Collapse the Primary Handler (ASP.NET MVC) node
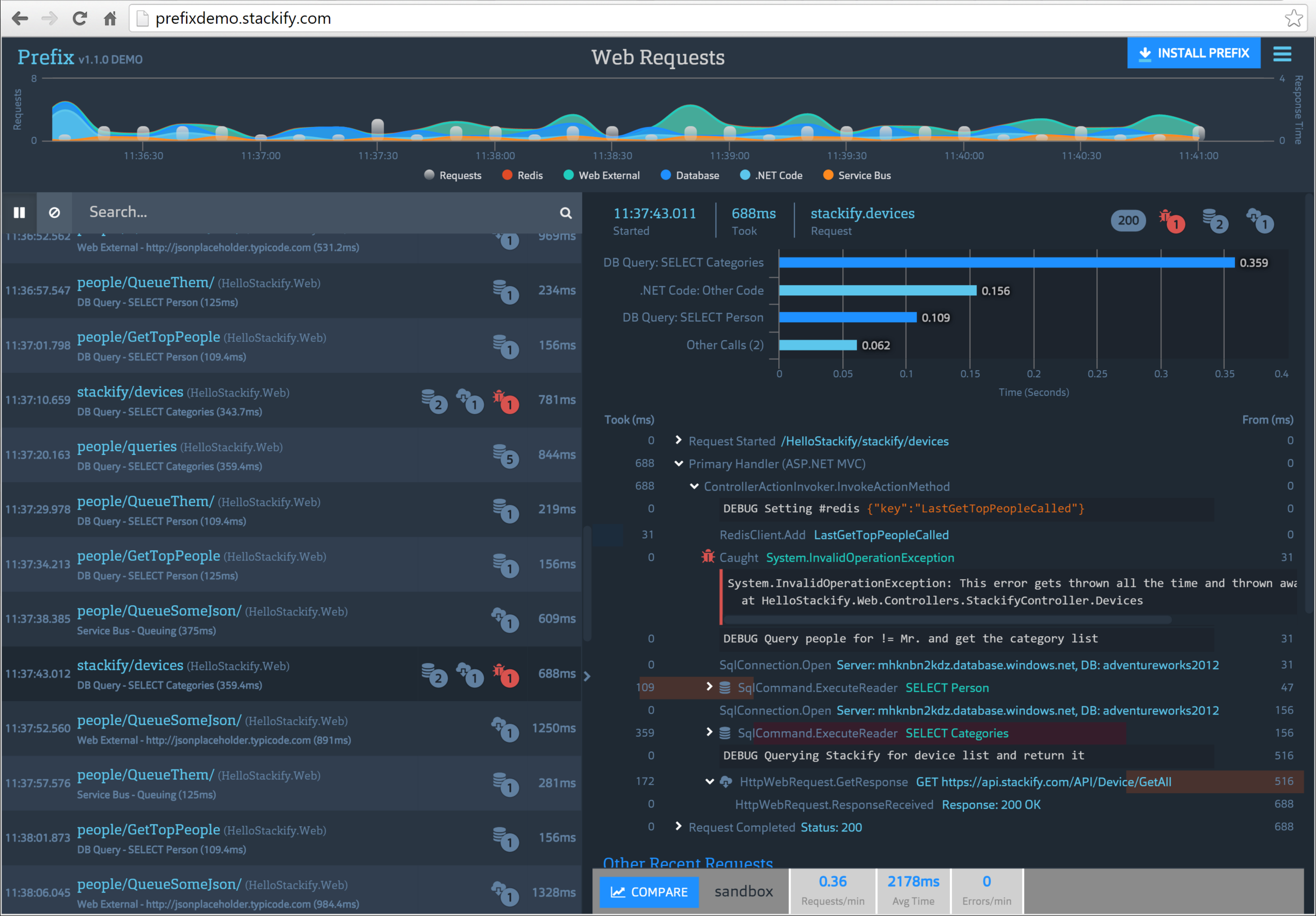 (680, 464)
